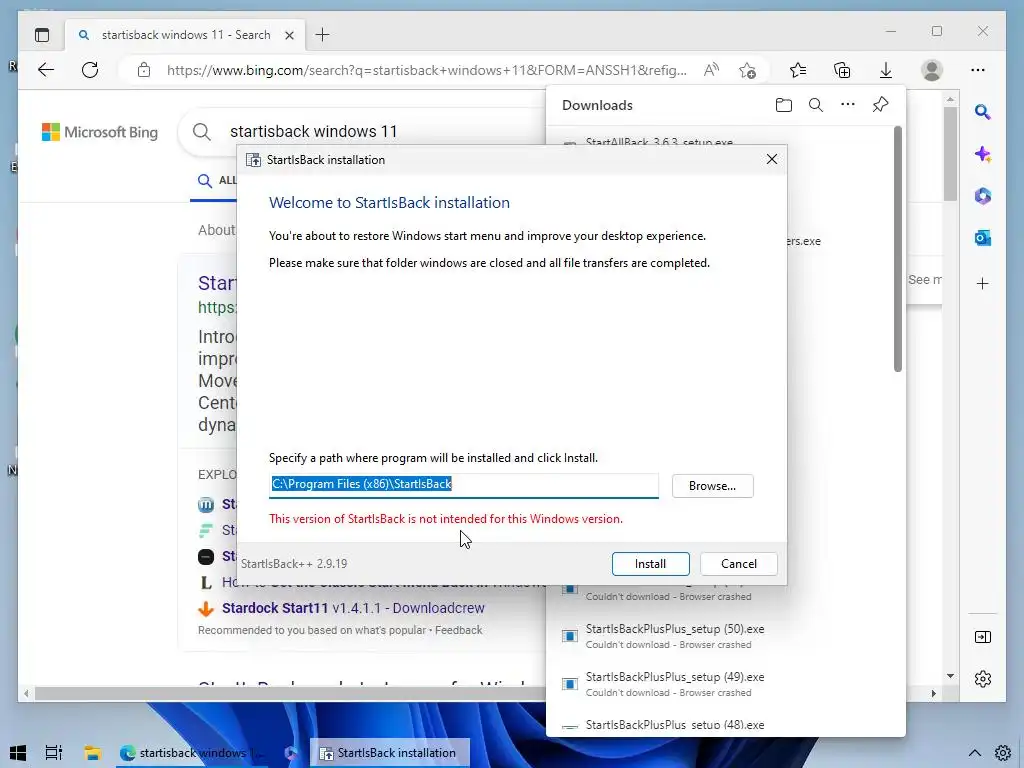Open sidebar settings gear
Screen dimensions: 1024x768
(x=983, y=679)
